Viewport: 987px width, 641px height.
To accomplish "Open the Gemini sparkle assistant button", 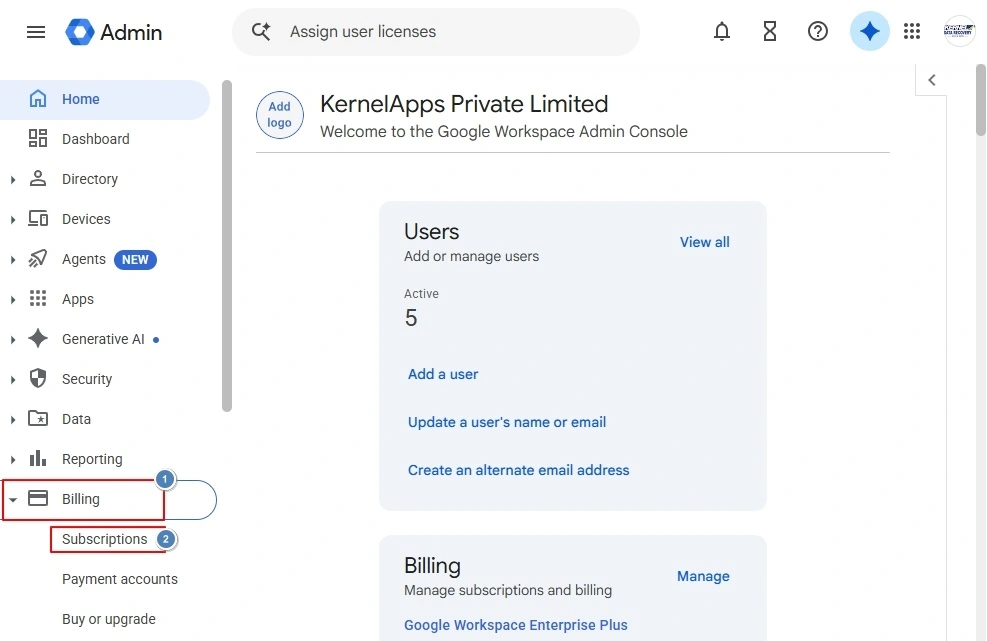I will point(869,31).
